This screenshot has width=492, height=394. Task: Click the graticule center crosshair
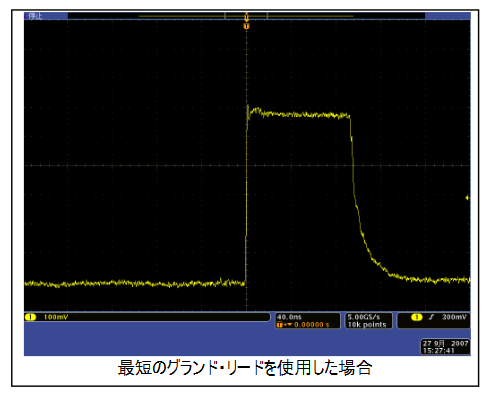(x=246, y=165)
